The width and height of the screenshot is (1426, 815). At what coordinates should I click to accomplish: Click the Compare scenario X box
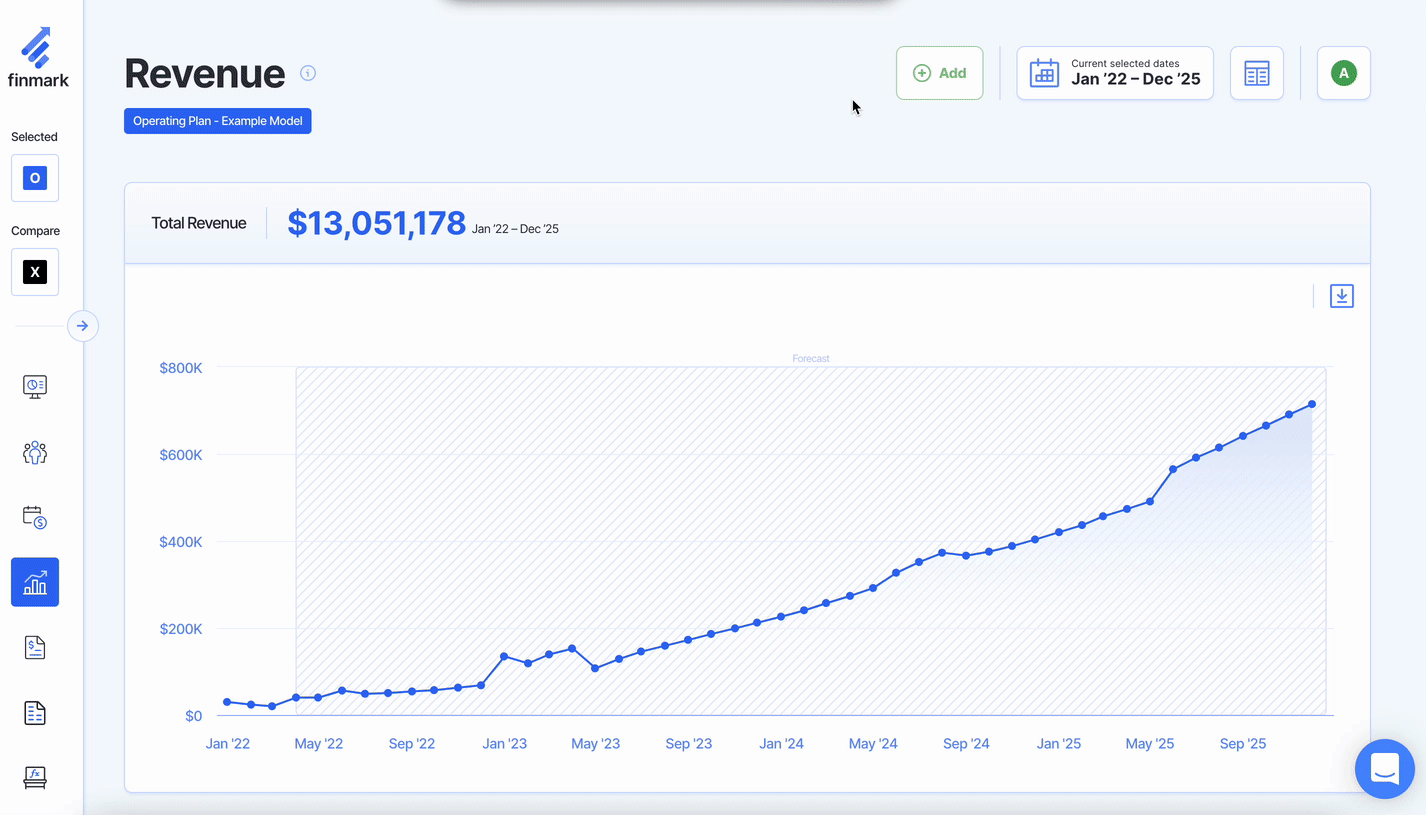pos(35,272)
